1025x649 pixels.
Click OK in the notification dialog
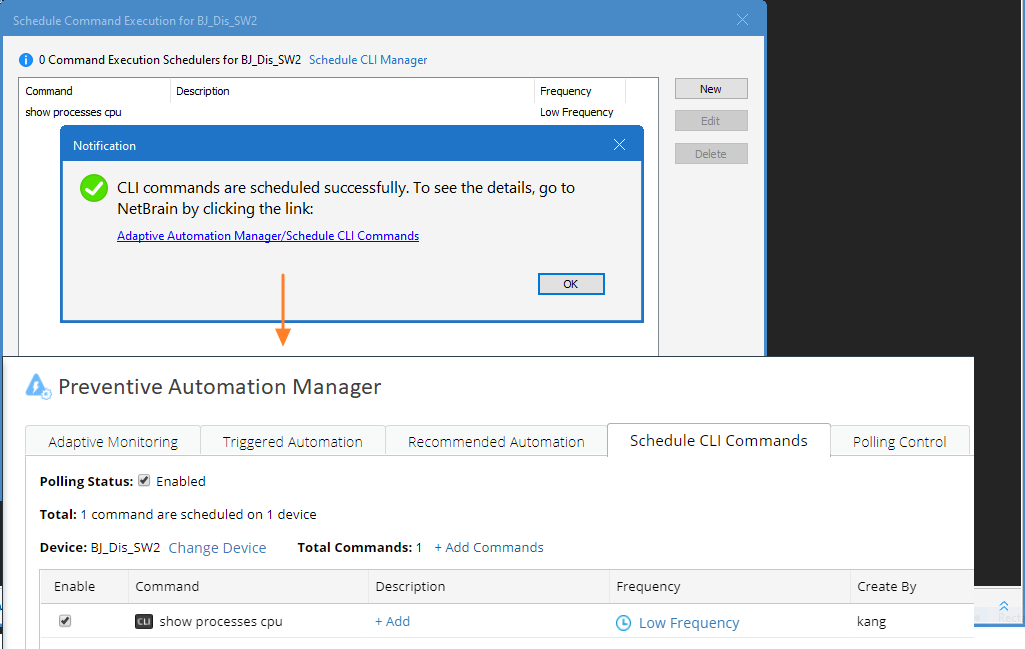571,283
